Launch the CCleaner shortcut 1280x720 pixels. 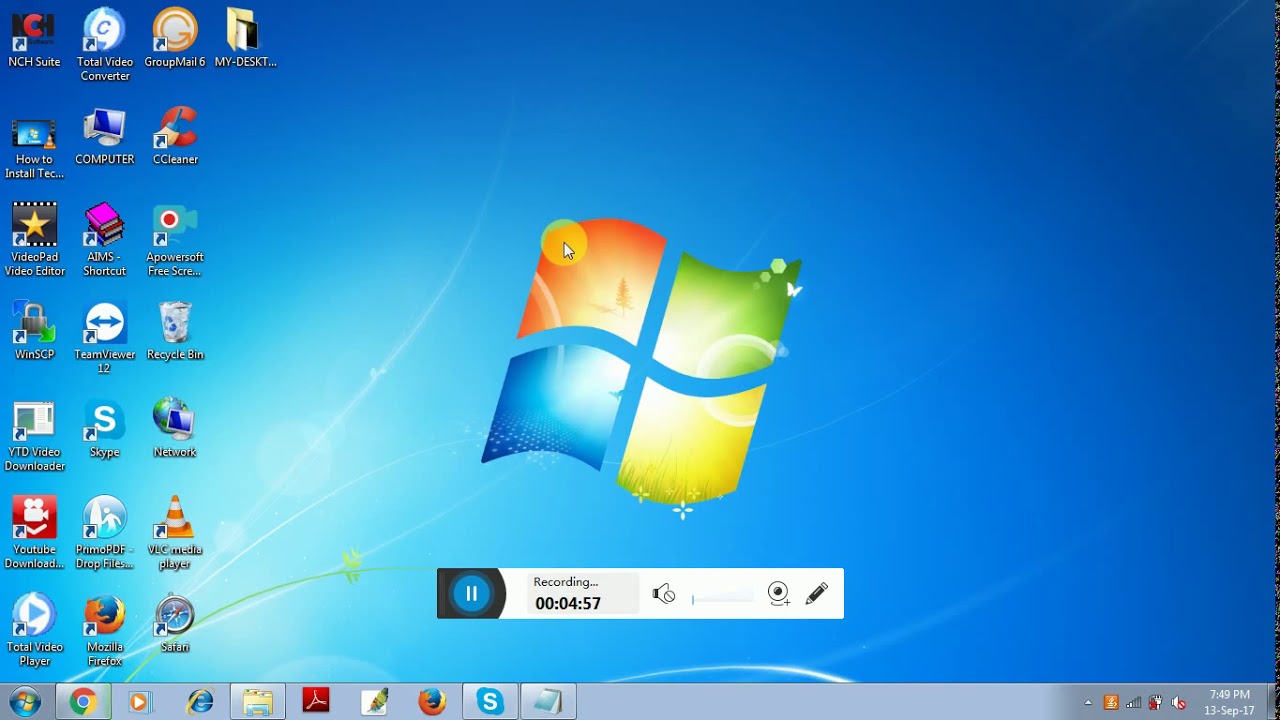click(x=175, y=136)
